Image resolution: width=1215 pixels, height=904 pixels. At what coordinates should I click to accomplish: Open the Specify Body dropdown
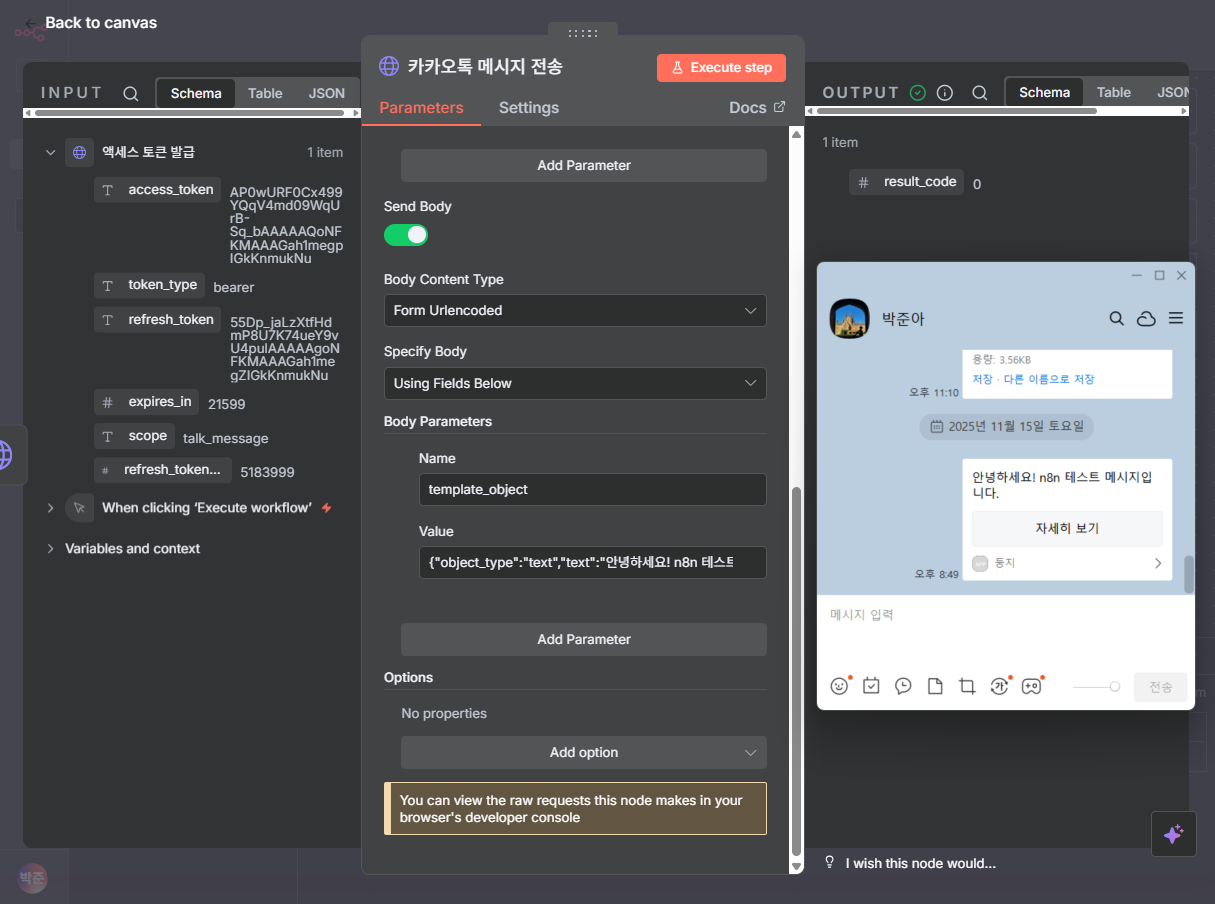click(x=575, y=383)
